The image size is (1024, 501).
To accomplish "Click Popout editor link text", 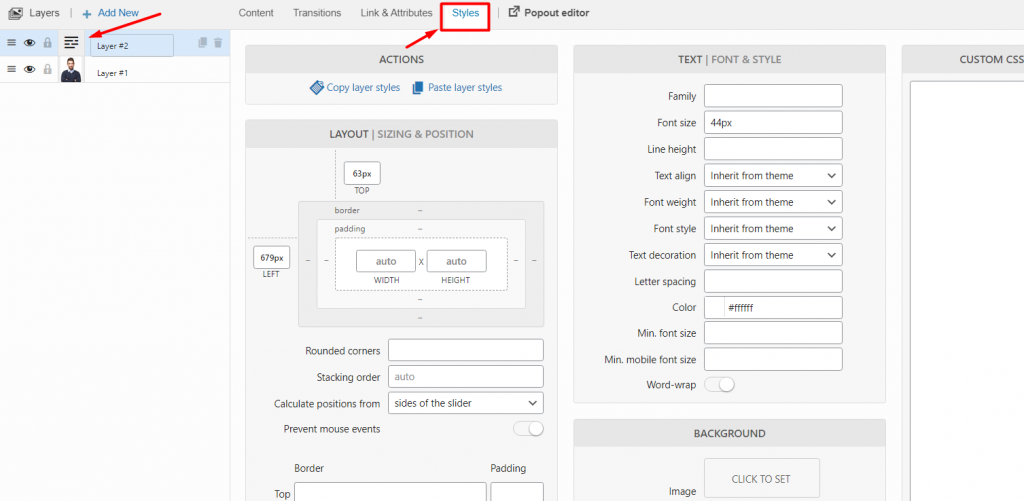I will (556, 12).
